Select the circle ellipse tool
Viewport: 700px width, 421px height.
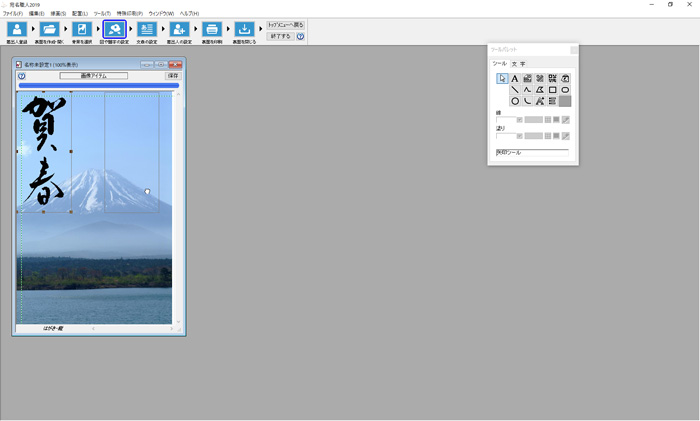pyautogui.click(x=515, y=101)
